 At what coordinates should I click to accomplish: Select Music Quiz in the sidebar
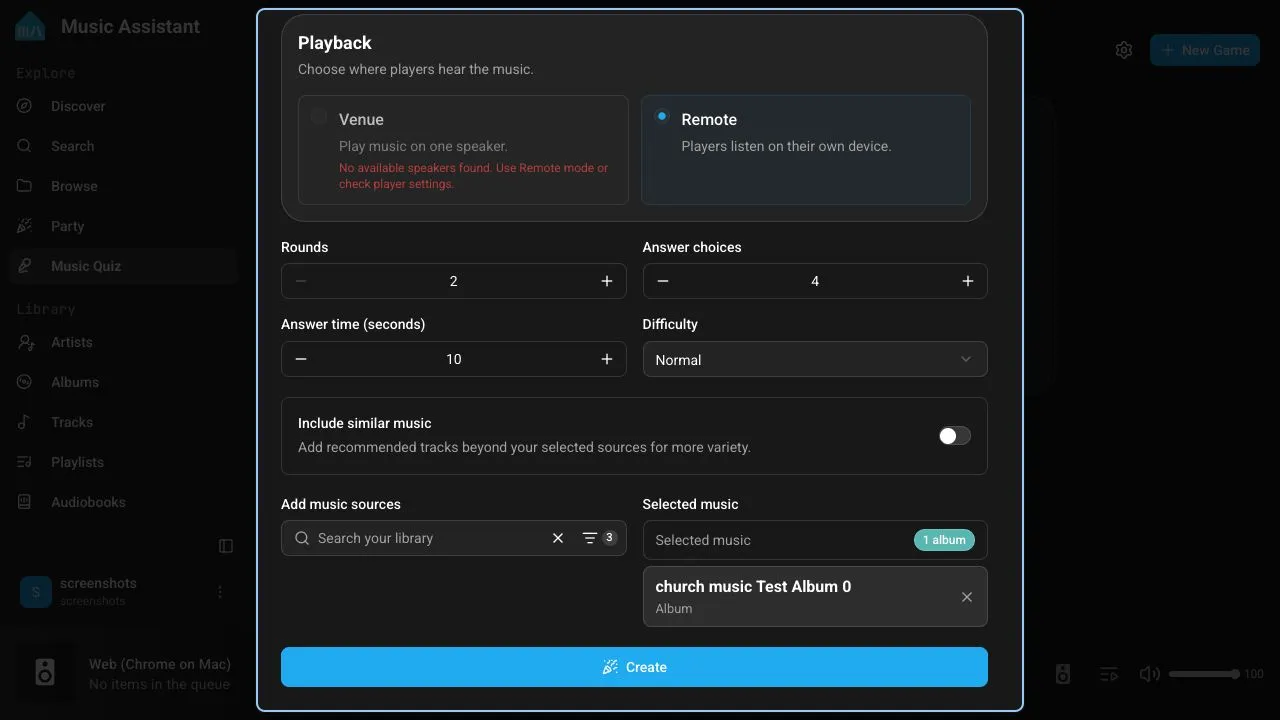(124, 266)
